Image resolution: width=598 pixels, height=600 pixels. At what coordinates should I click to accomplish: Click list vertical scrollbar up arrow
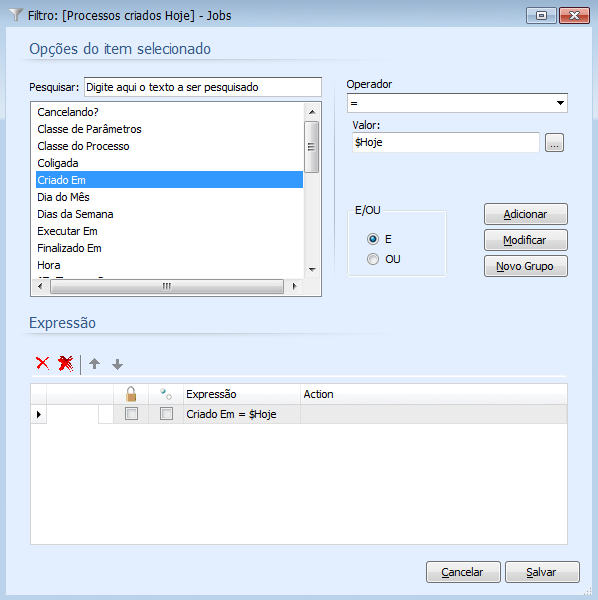pos(312,112)
